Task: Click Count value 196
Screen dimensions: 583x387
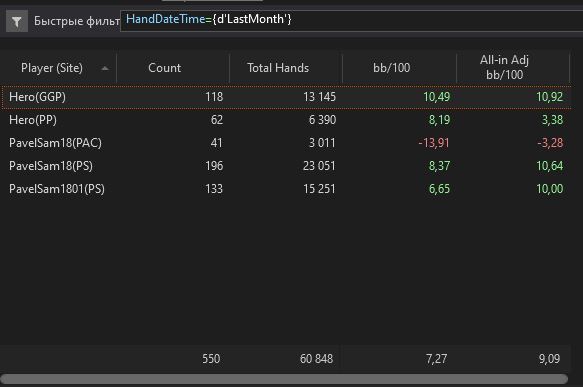Action: coord(214,166)
